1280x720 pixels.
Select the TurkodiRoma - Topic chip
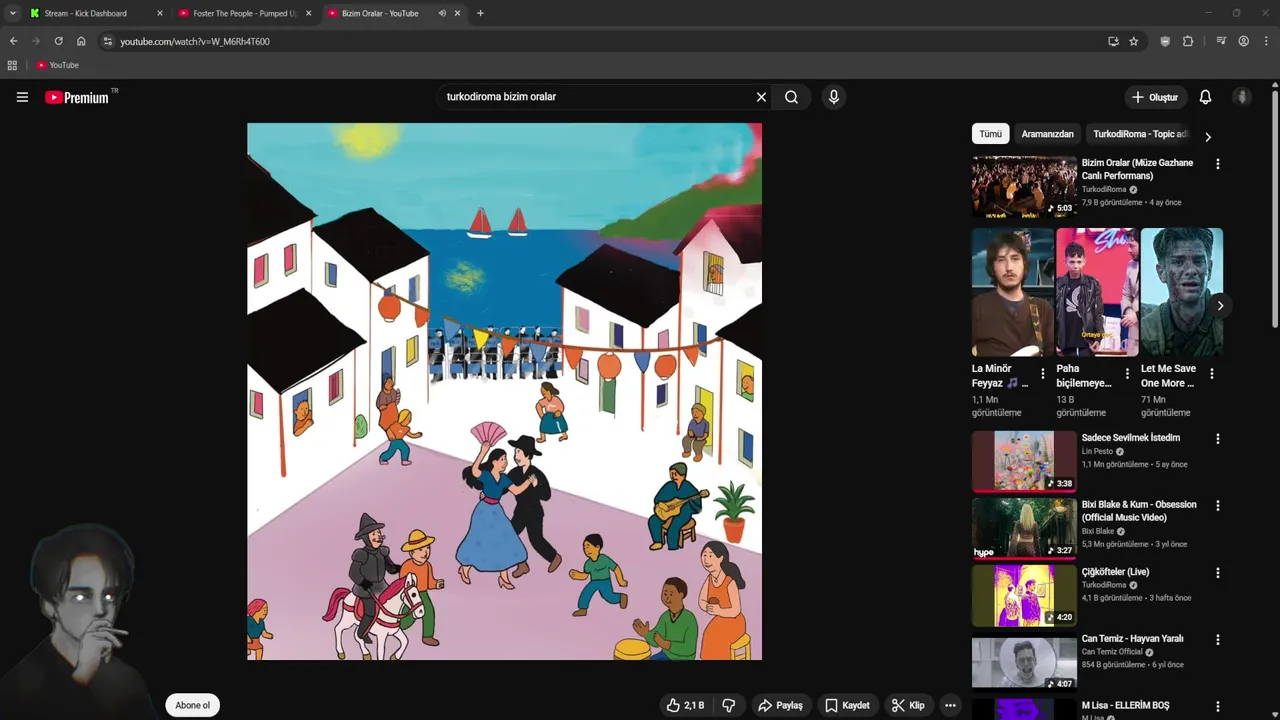coord(1140,134)
